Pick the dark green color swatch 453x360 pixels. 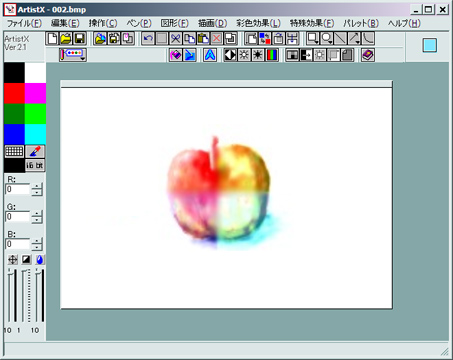pos(14,114)
